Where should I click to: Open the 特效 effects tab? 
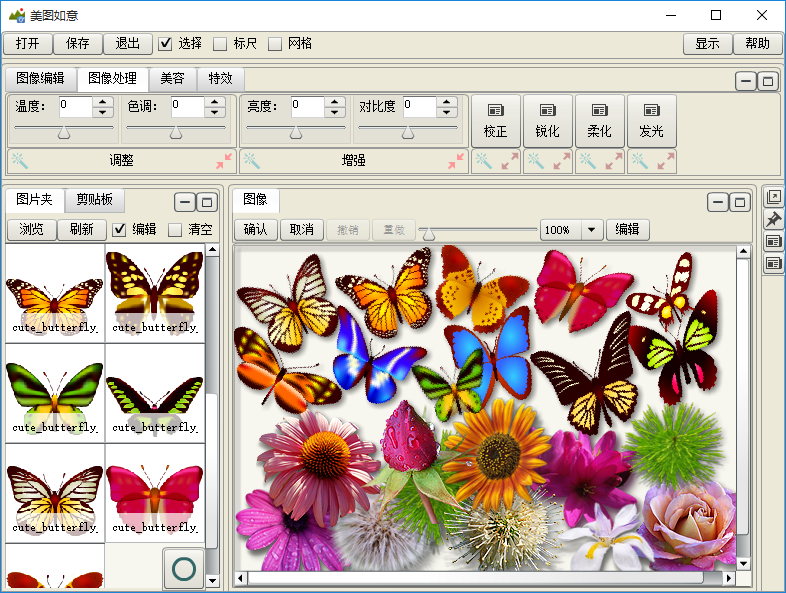[221, 79]
